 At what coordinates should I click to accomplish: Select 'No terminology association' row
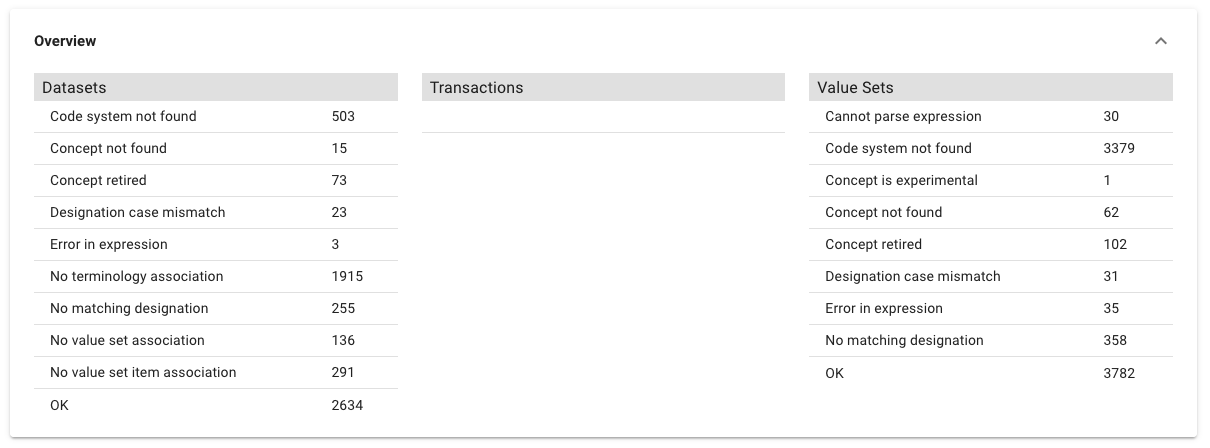pyautogui.click(x=136, y=276)
